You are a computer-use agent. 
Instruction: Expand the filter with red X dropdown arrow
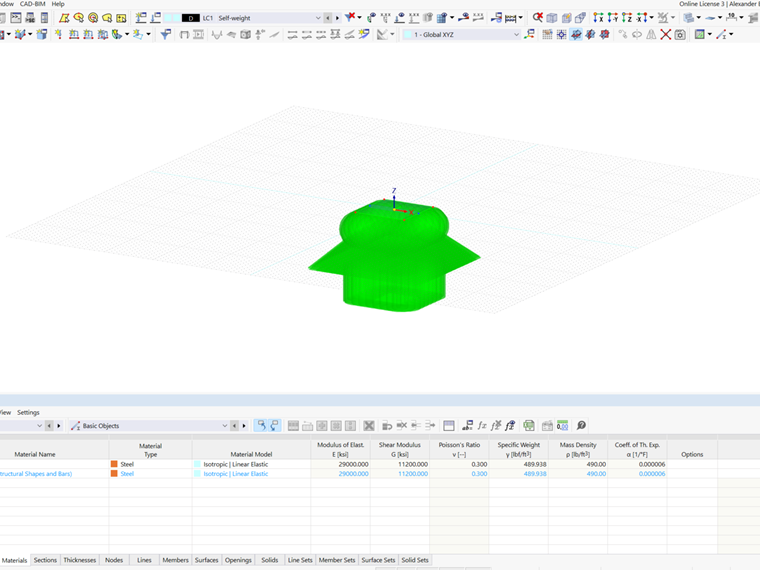click(359, 18)
